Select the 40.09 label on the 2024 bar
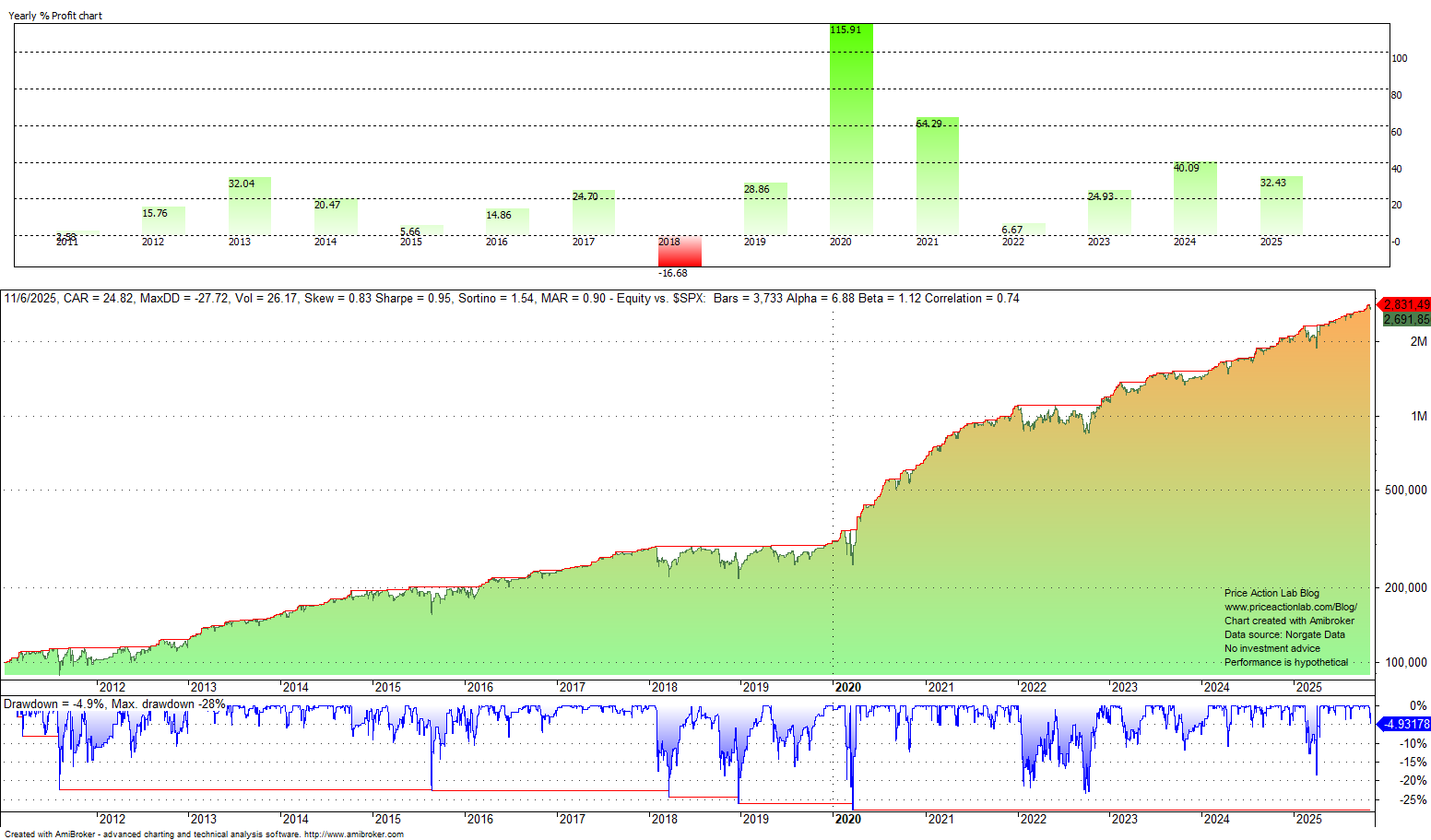 tap(1187, 168)
